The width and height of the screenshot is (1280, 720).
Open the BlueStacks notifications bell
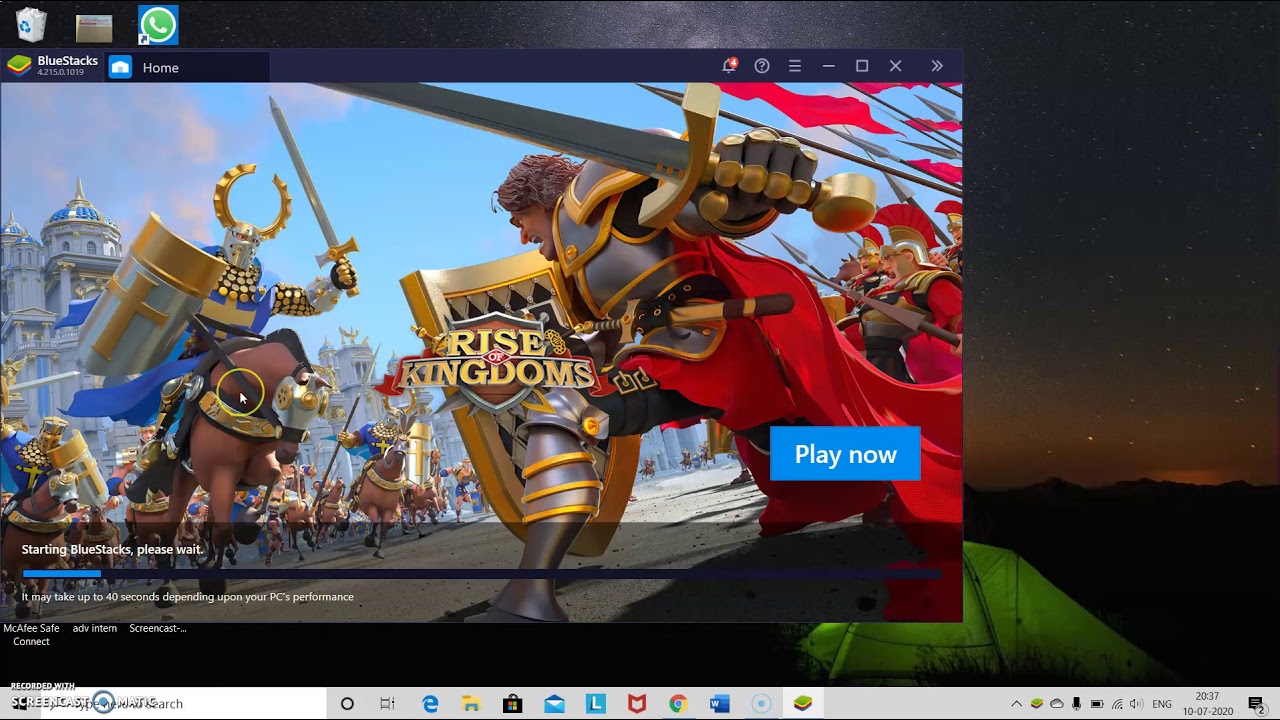click(729, 66)
